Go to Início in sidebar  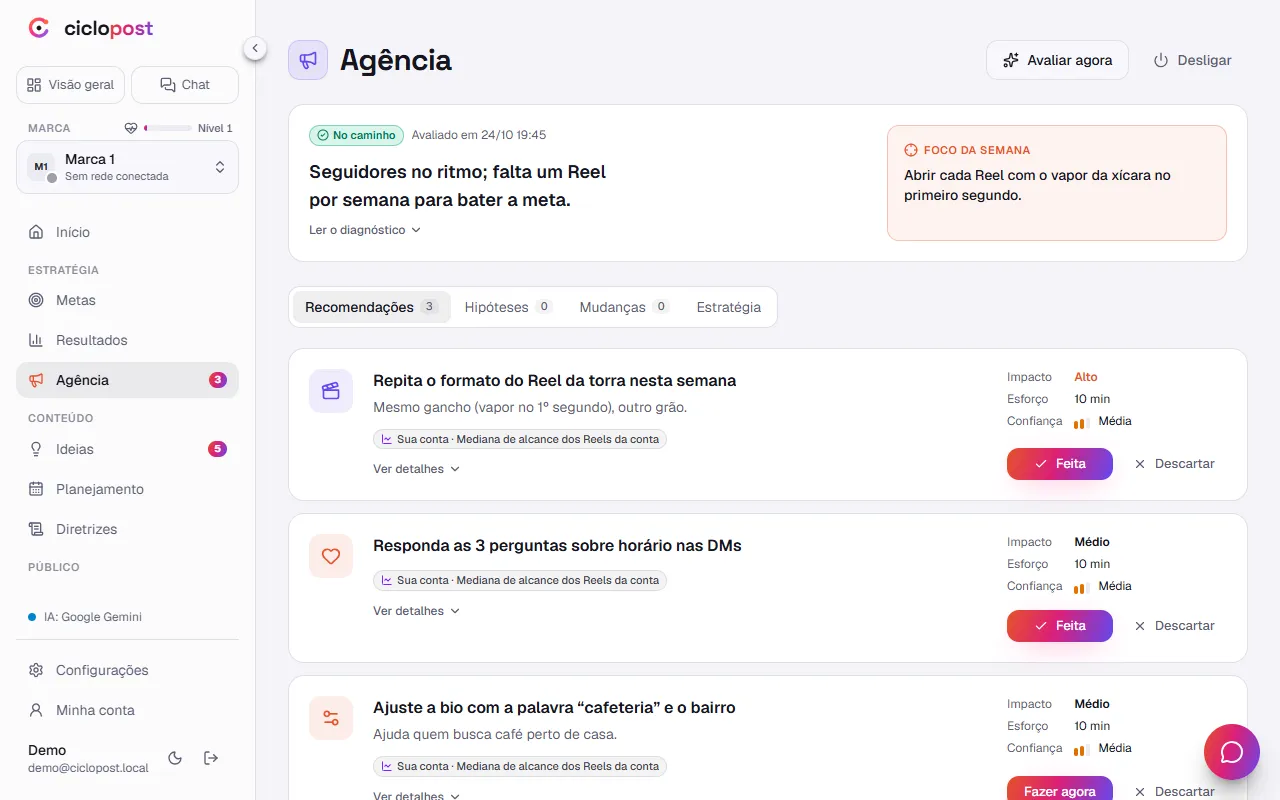[127, 232]
